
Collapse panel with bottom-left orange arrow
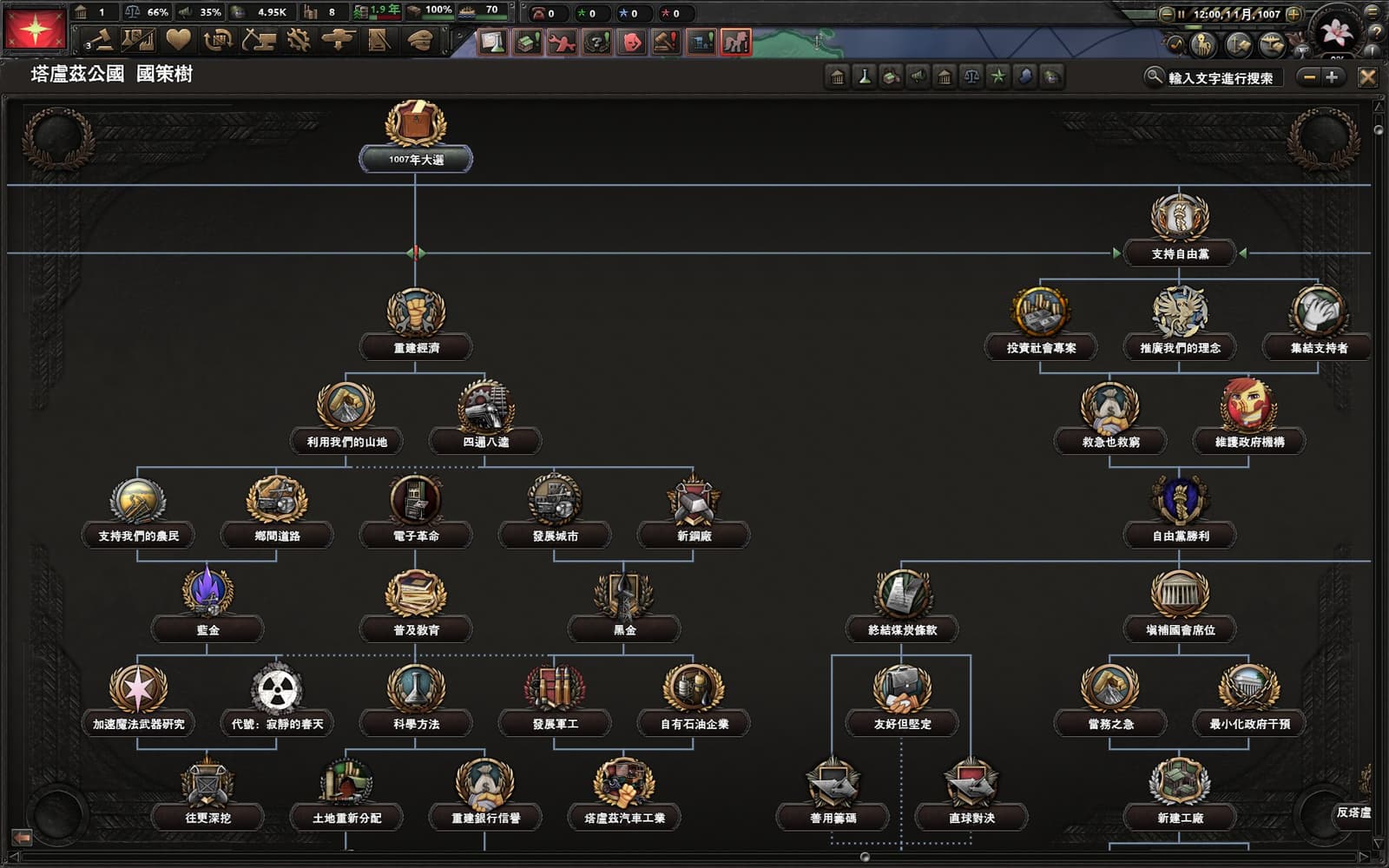pyautogui.click(x=22, y=837)
